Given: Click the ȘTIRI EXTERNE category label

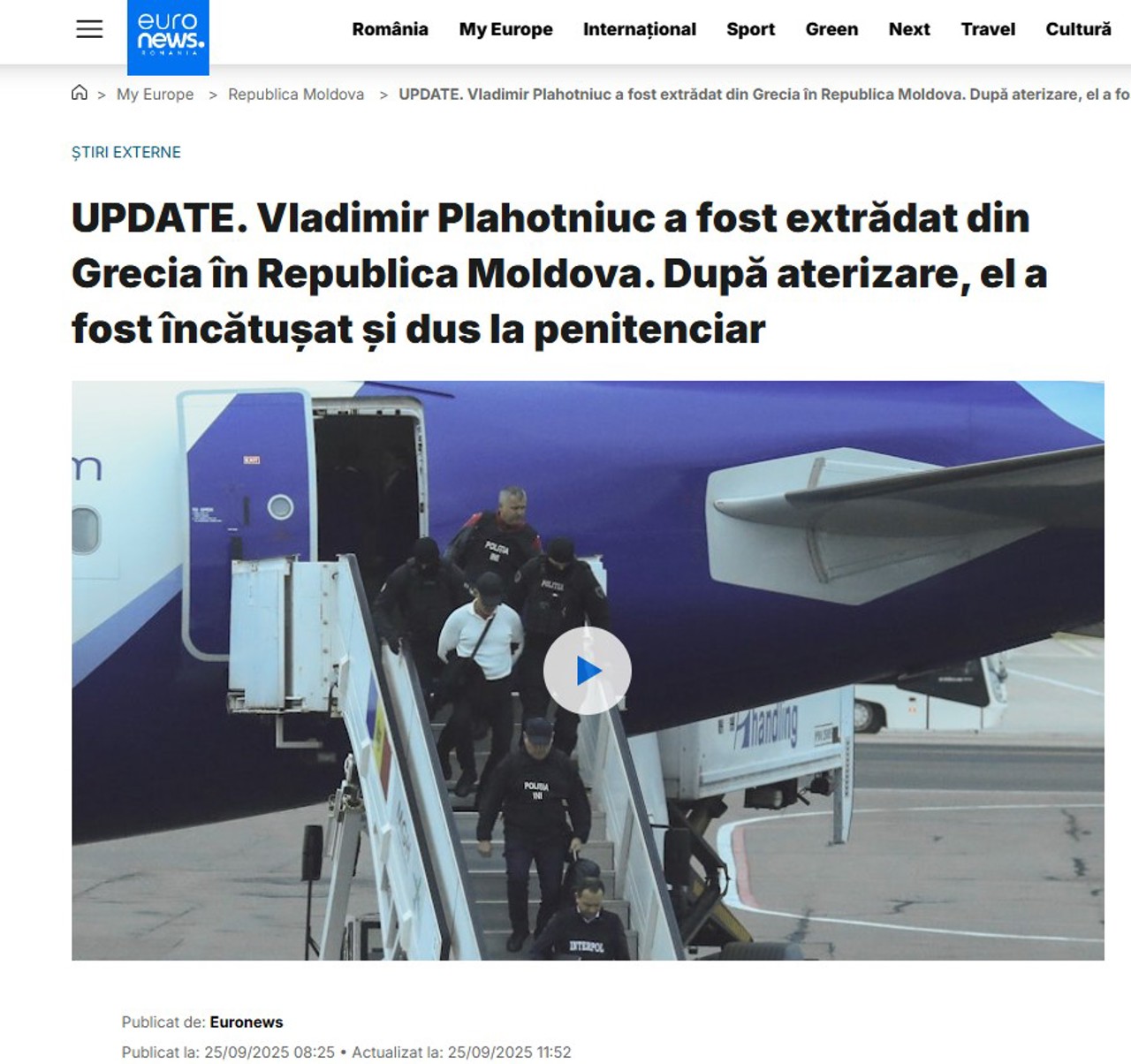Looking at the screenshot, I should pos(126,152).
